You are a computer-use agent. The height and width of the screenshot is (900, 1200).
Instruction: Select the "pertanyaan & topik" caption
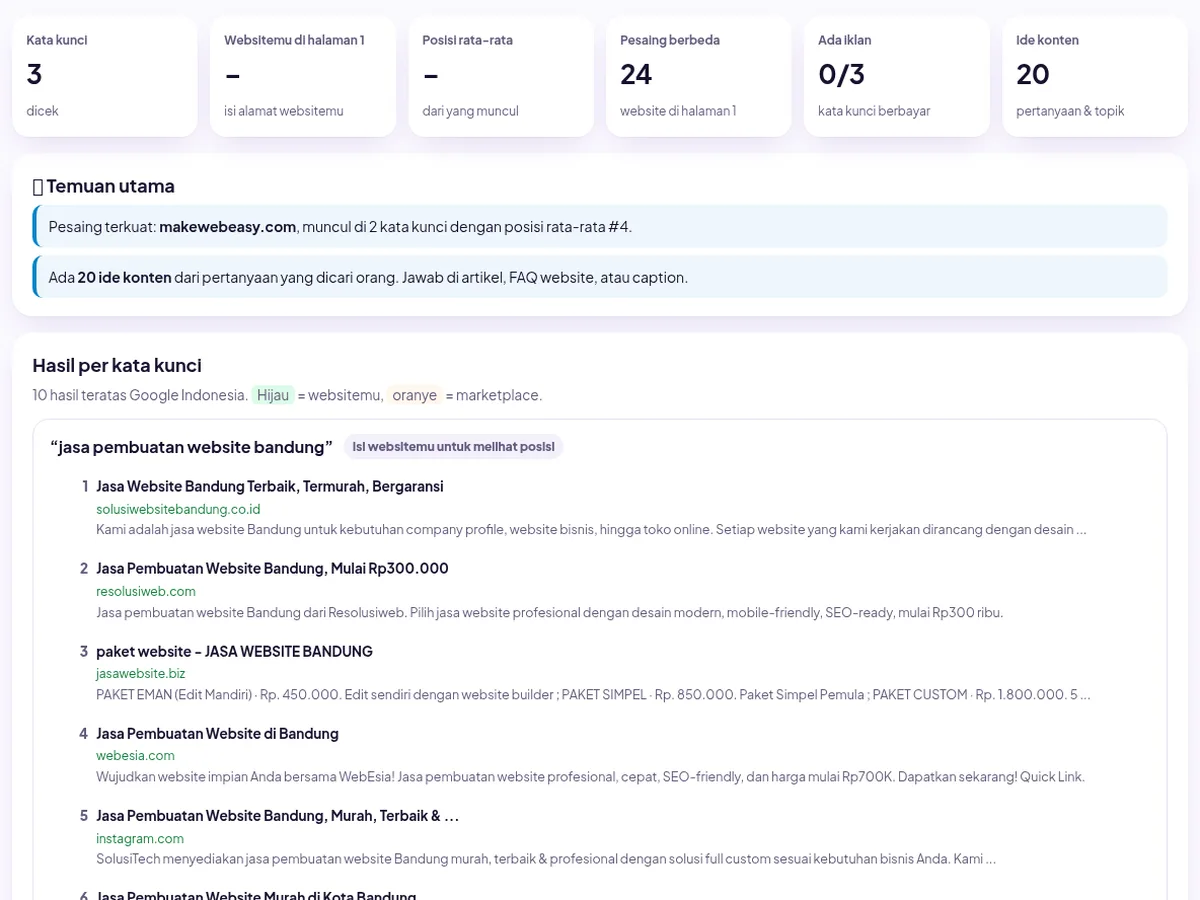coord(1070,111)
